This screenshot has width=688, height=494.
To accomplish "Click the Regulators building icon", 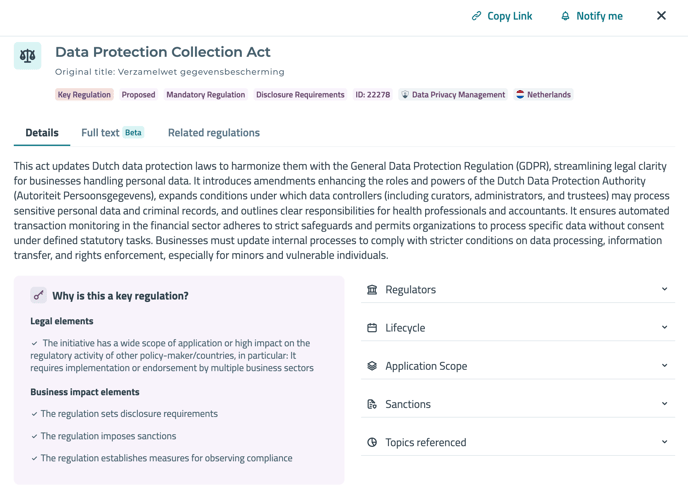I will [372, 290].
